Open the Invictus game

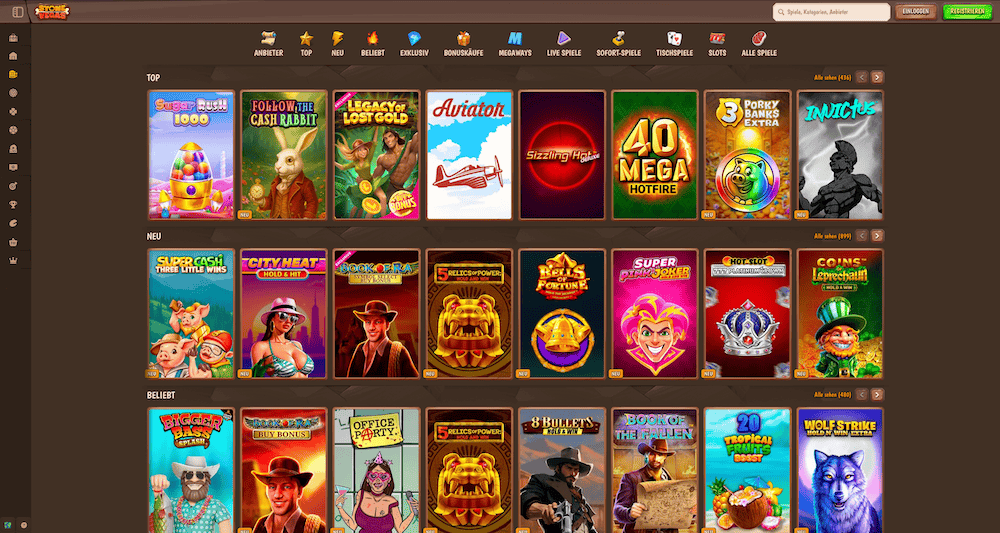840,155
